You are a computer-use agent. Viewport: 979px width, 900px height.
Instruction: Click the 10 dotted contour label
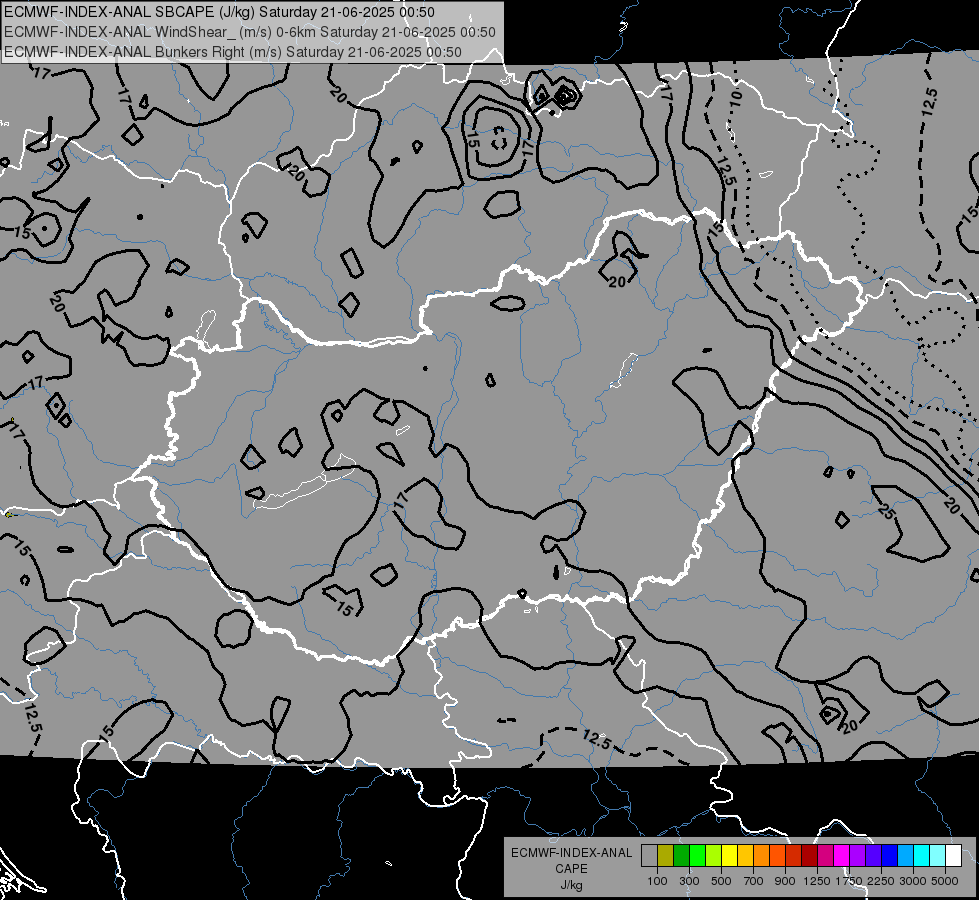click(x=735, y=97)
